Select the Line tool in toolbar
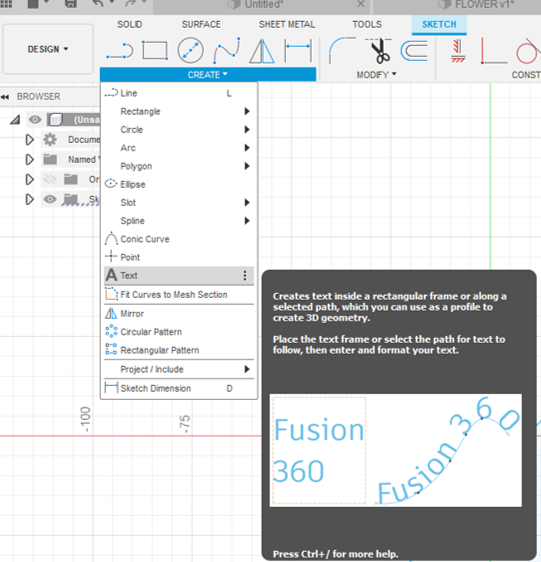Screen dimensions: 541x562 pos(120,51)
